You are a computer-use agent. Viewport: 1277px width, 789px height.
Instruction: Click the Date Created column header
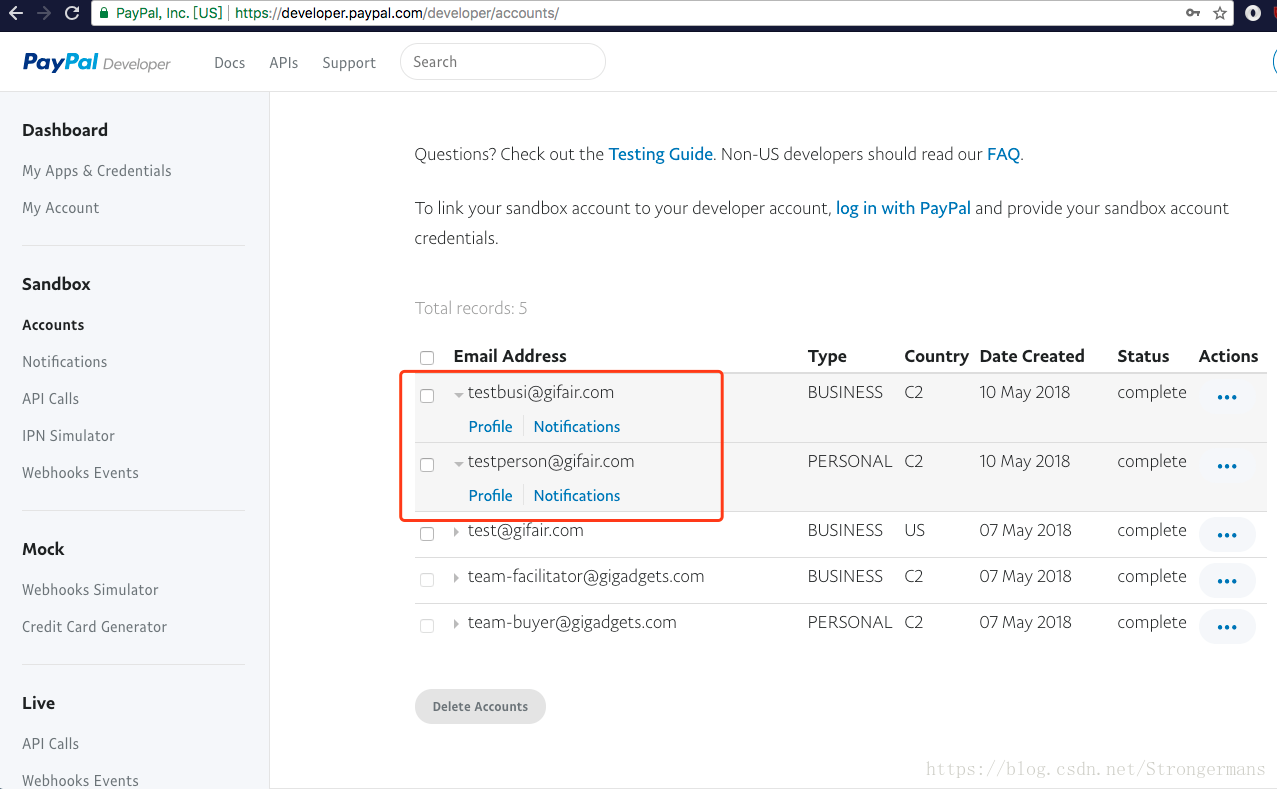coord(1032,356)
